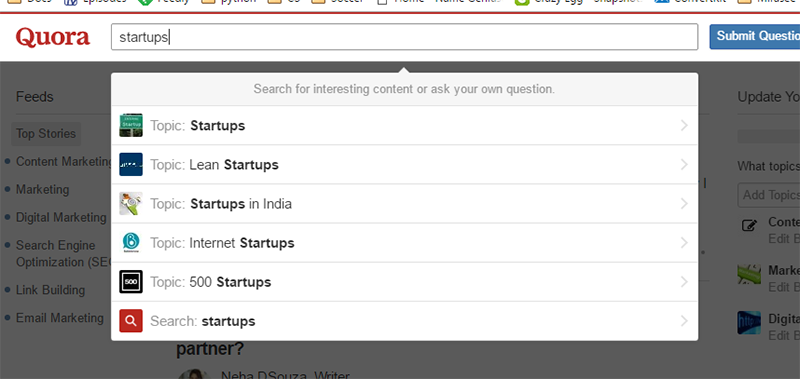Image resolution: width=800 pixels, height=379 pixels.
Task: Open the Email Marketing feed
Action: tap(60, 318)
